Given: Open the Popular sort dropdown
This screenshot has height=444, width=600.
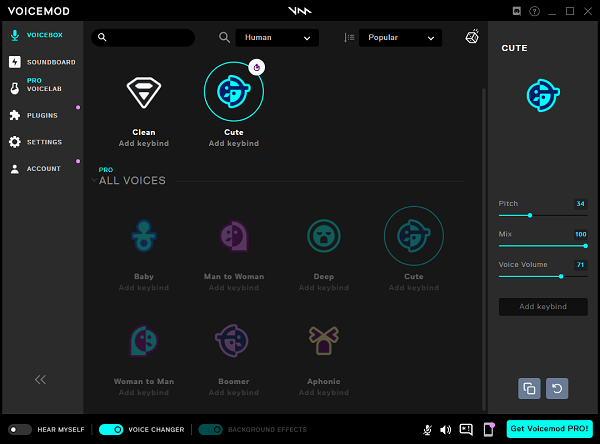Looking at the screenshot, I should pos(400,38).
